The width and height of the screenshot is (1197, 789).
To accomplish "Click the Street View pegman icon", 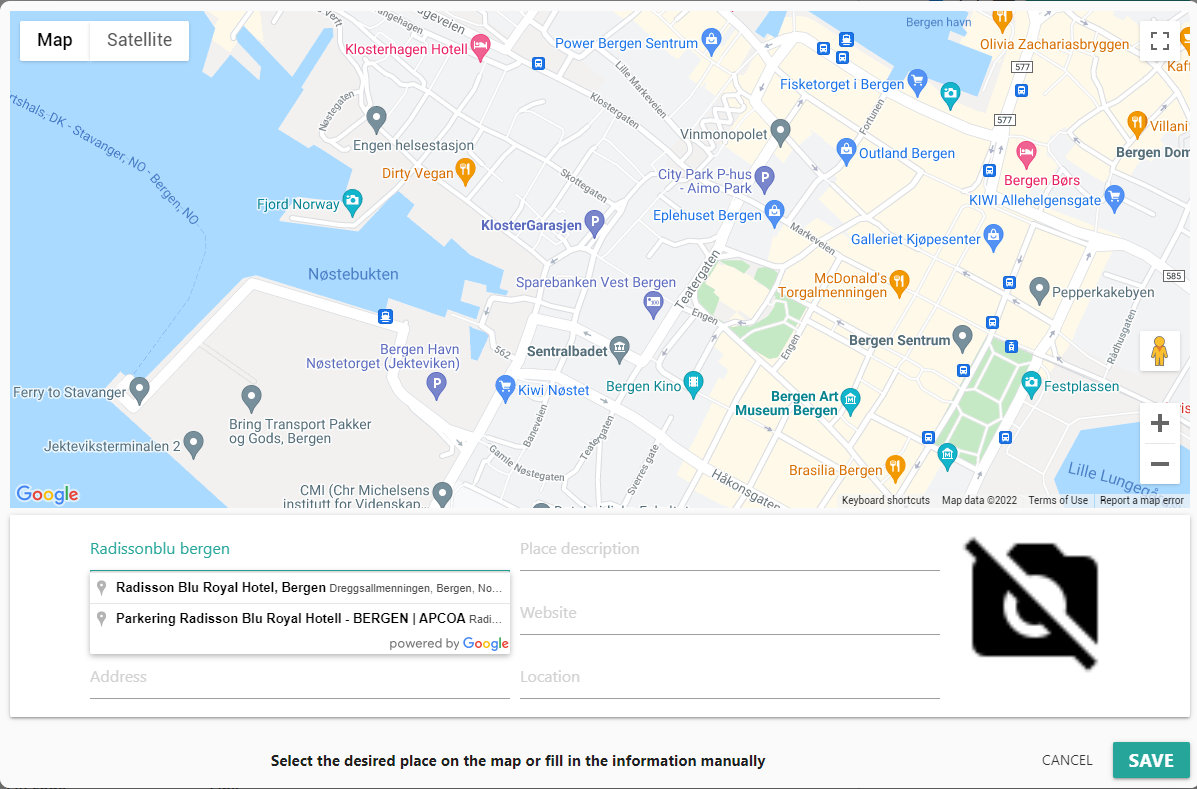I will (x=1159, y=352).
